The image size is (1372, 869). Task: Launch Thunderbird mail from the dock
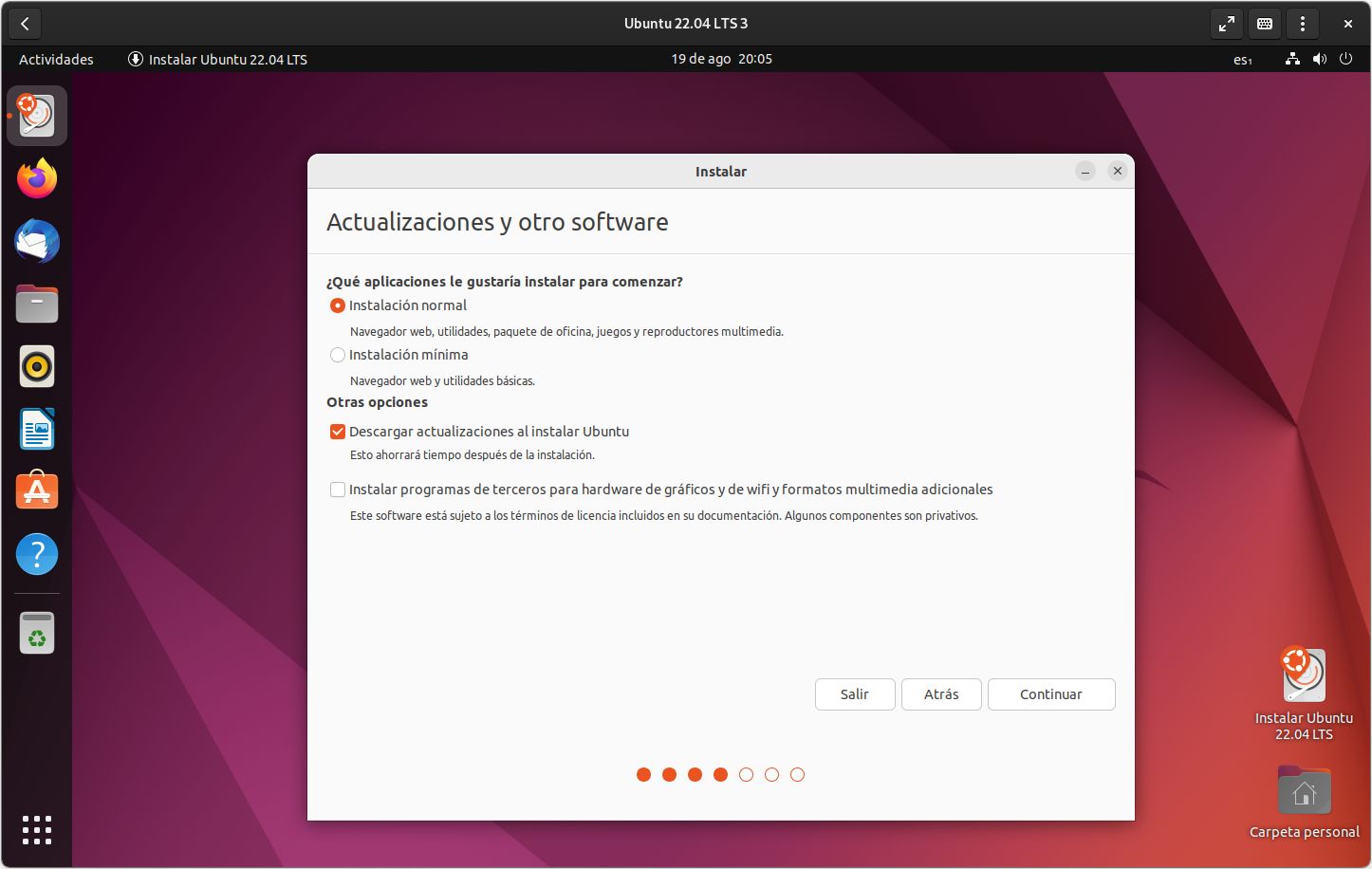37,242
